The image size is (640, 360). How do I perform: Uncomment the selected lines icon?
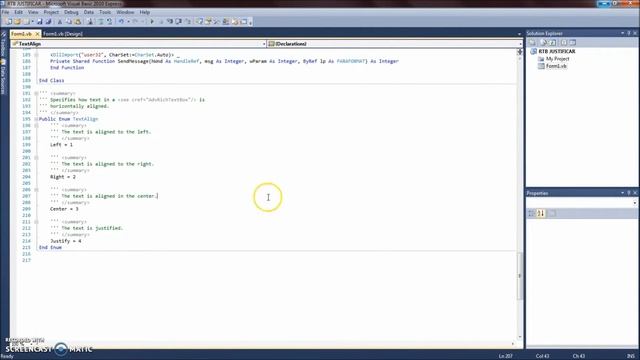pos(109,21)
